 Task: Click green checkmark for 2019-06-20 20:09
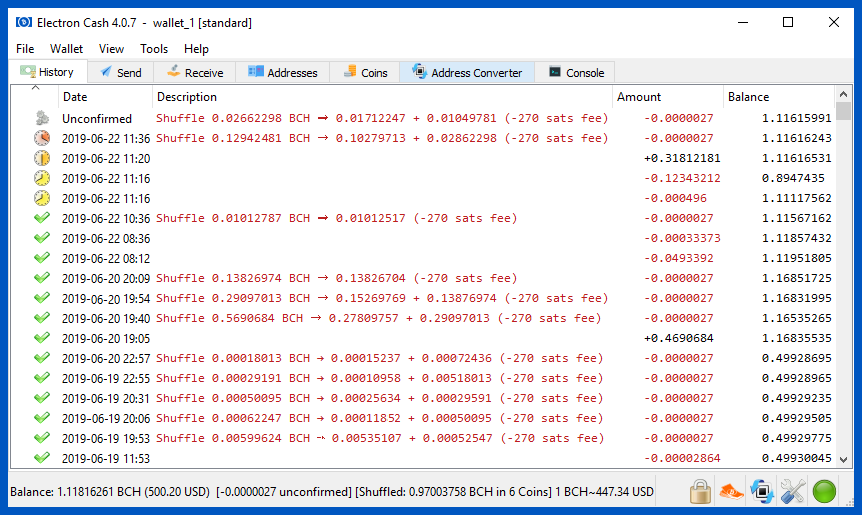click(42, 278)
